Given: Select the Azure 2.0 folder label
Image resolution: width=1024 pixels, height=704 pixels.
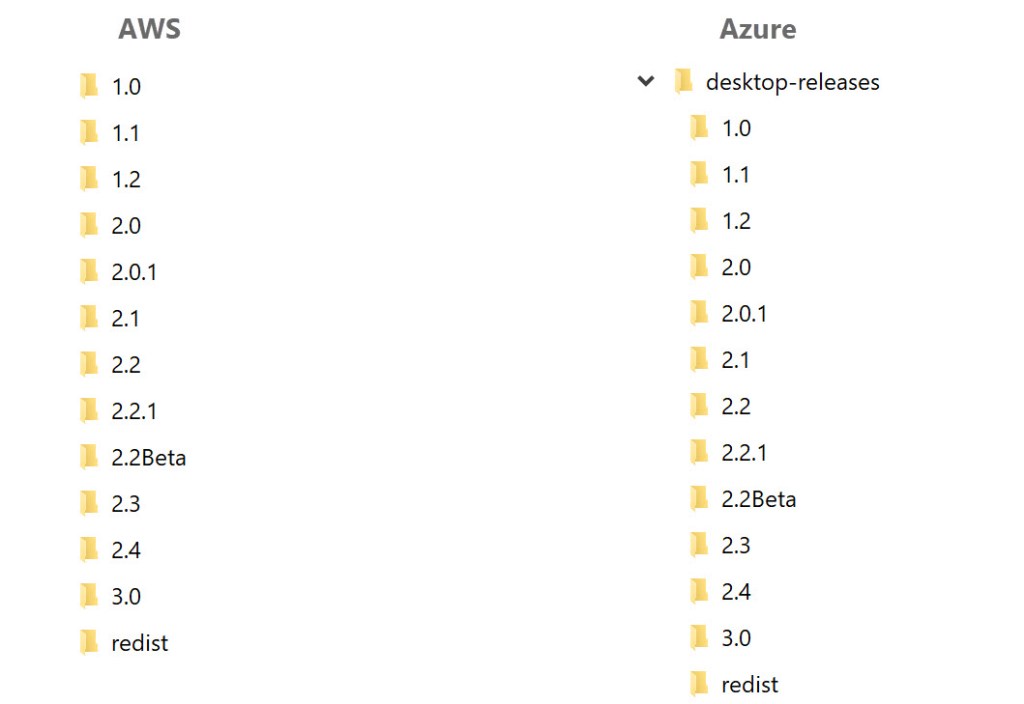Looking at the screenshot, I should point(736,267).
